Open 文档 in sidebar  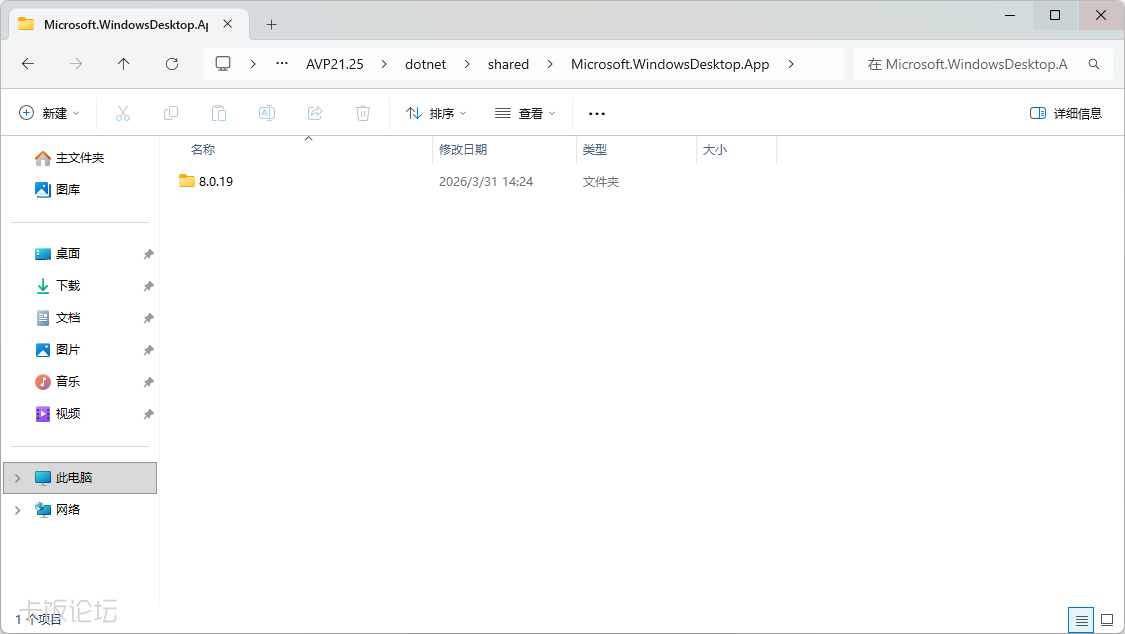[57, 318]
